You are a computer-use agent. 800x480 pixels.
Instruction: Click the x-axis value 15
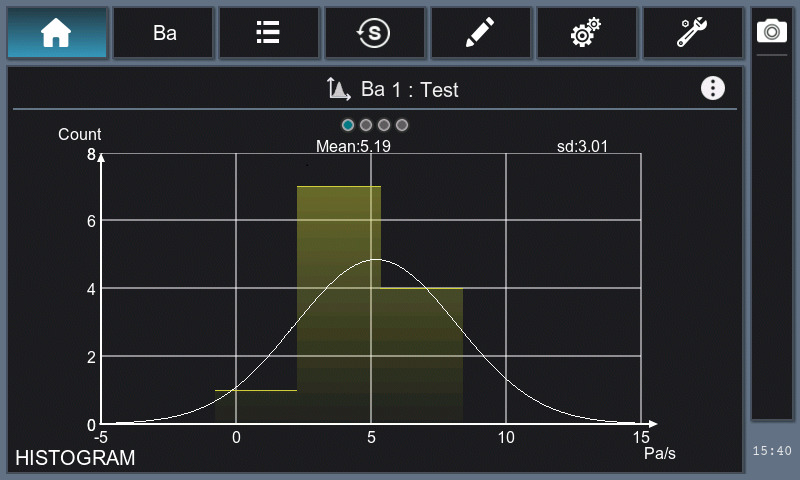641,438
